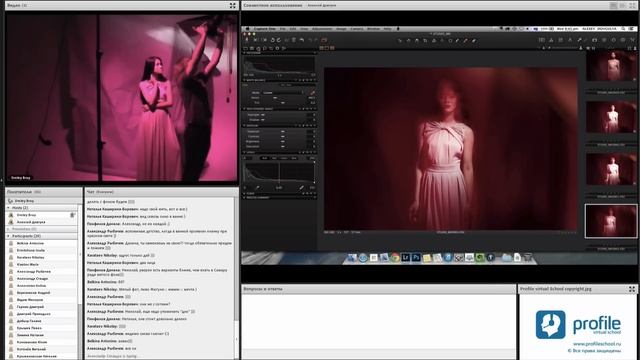Image resolution: width=640 pixels, height=360 pixels.
Task: Open Lightroom from the Dock
Action: 405,258
